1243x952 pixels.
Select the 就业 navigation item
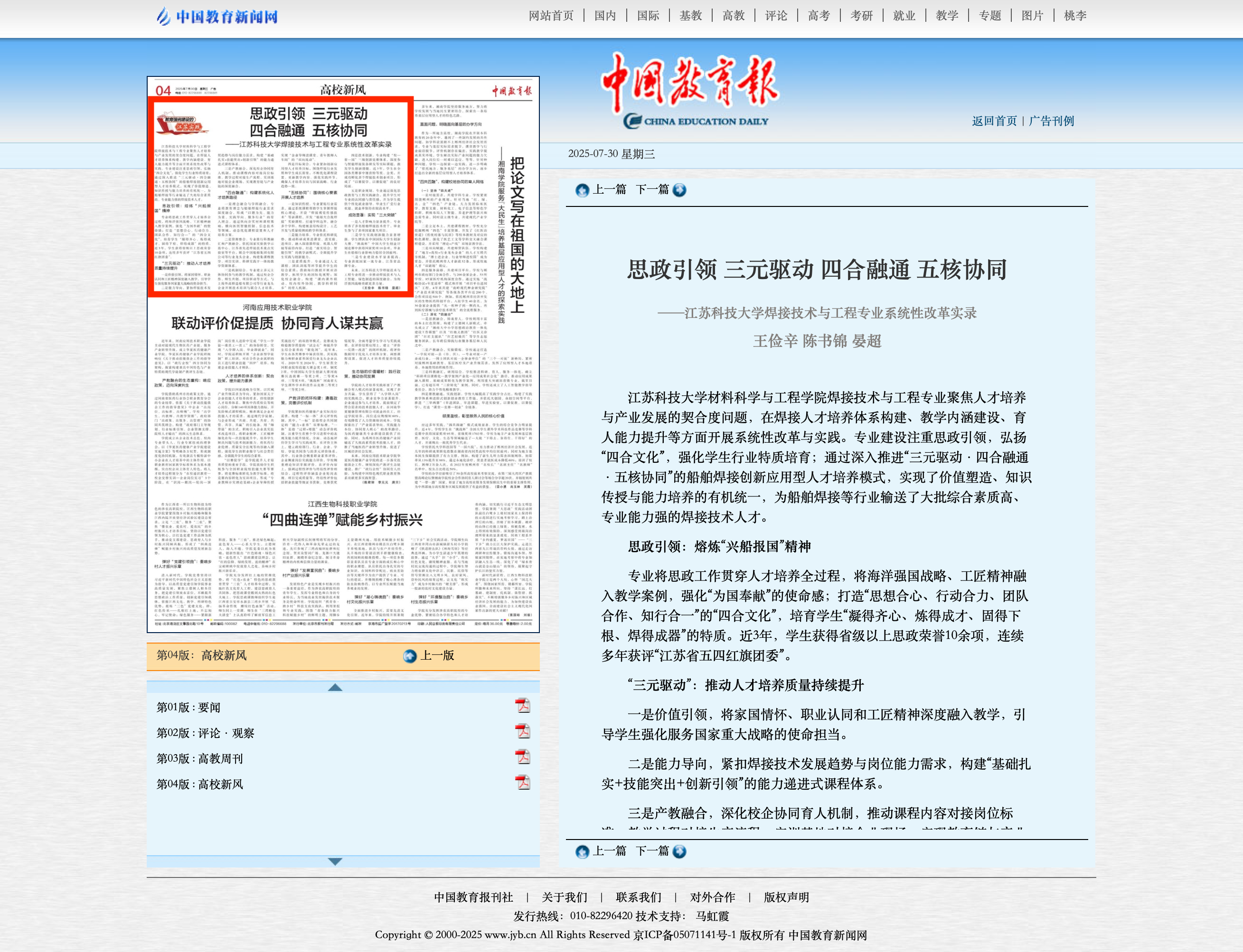click(x=904, y=16)
